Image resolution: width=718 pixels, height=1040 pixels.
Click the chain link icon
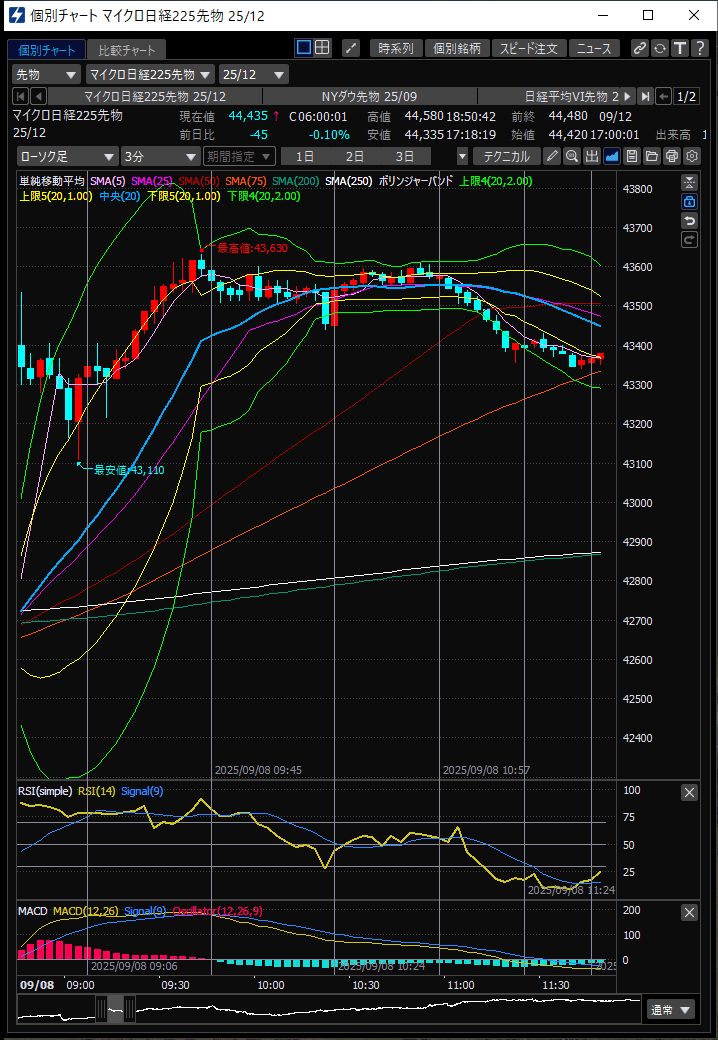coord(640,48)
